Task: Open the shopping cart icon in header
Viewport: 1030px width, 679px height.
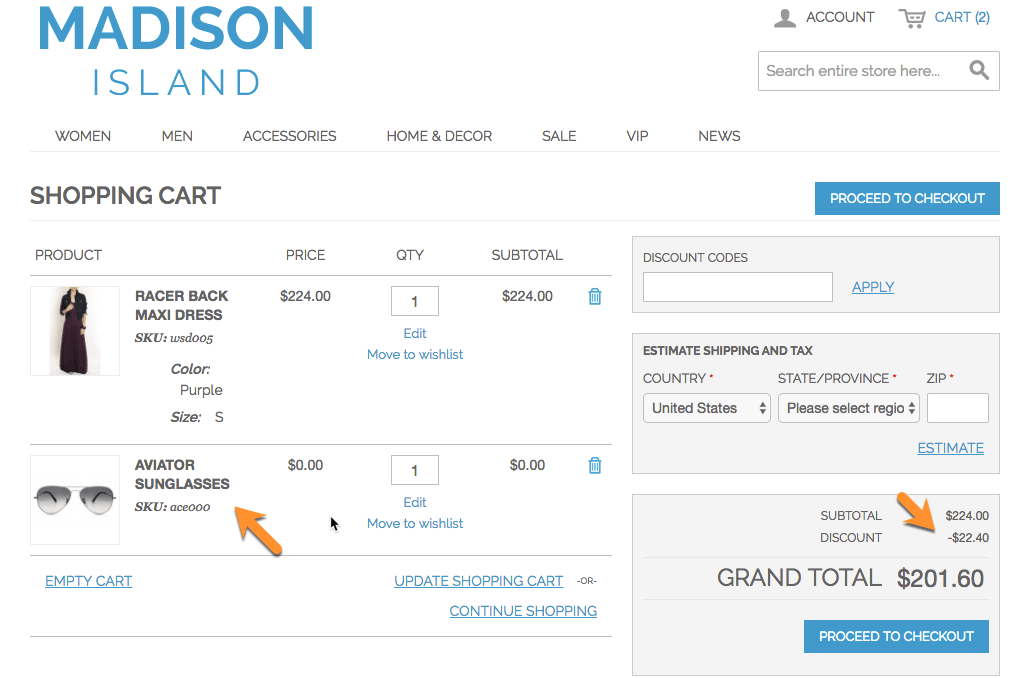Action: (x=911, y=18)
